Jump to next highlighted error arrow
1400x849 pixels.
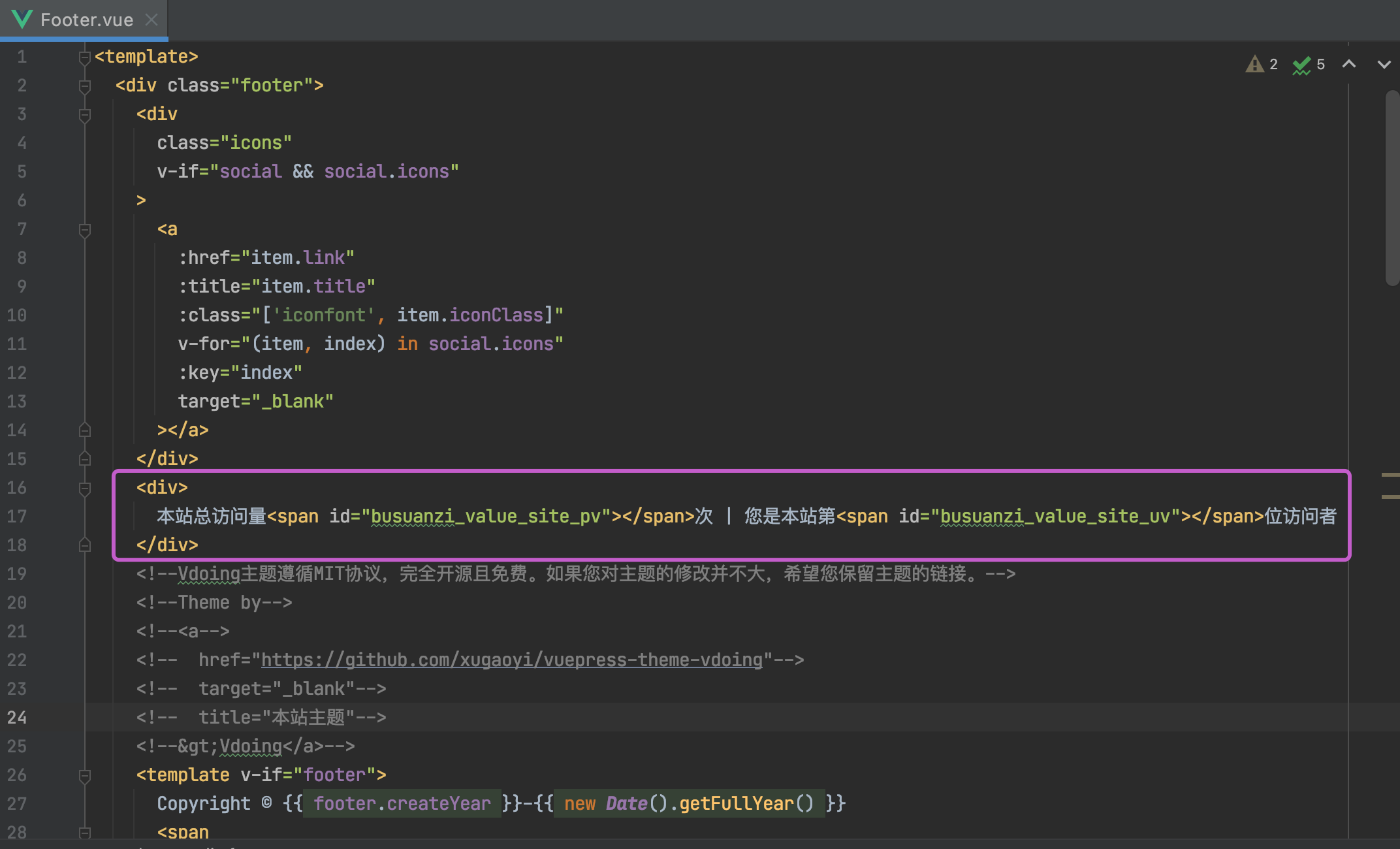[x=1384, y=64]
